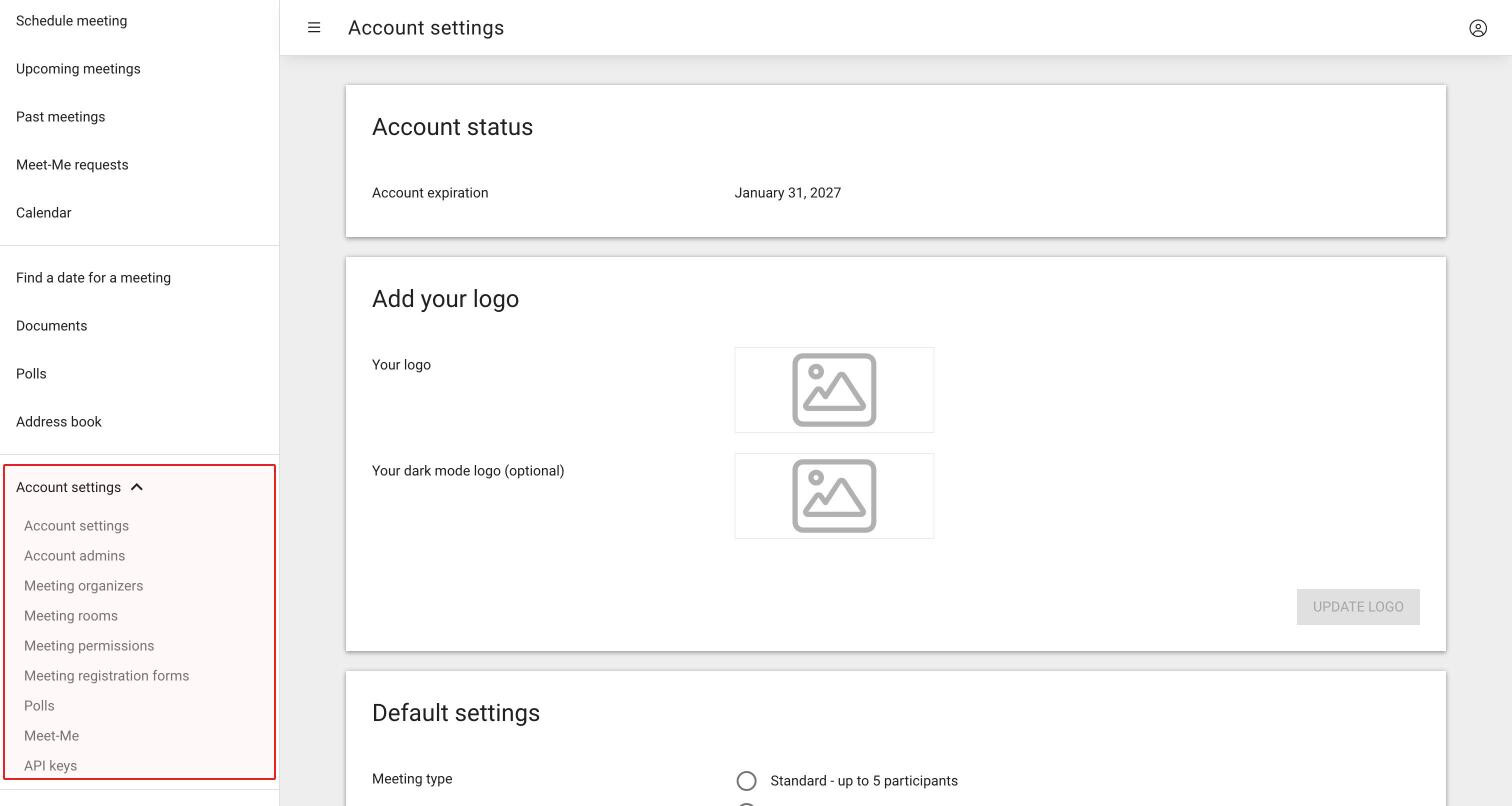Click the dark mode logo placeholder
The image size is (1512, 806).
834,496
